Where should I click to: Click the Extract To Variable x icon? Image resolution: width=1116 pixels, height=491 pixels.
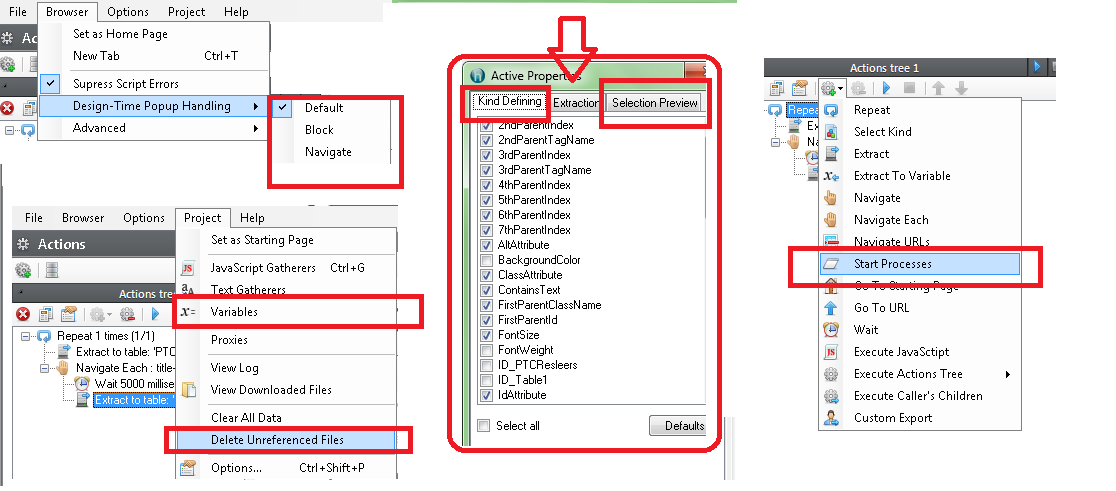coord(831,176)
